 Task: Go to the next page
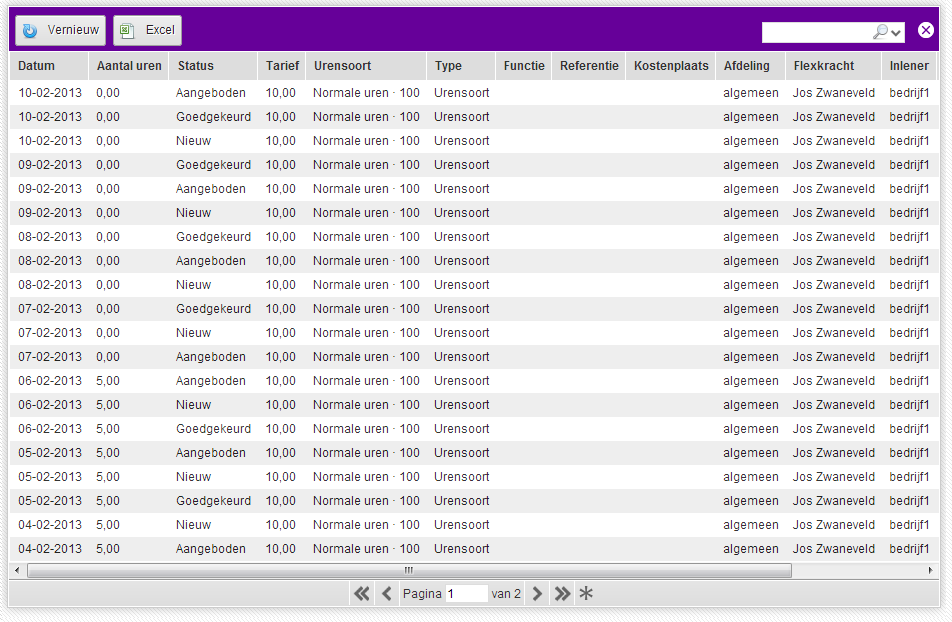tap(537, 593)
